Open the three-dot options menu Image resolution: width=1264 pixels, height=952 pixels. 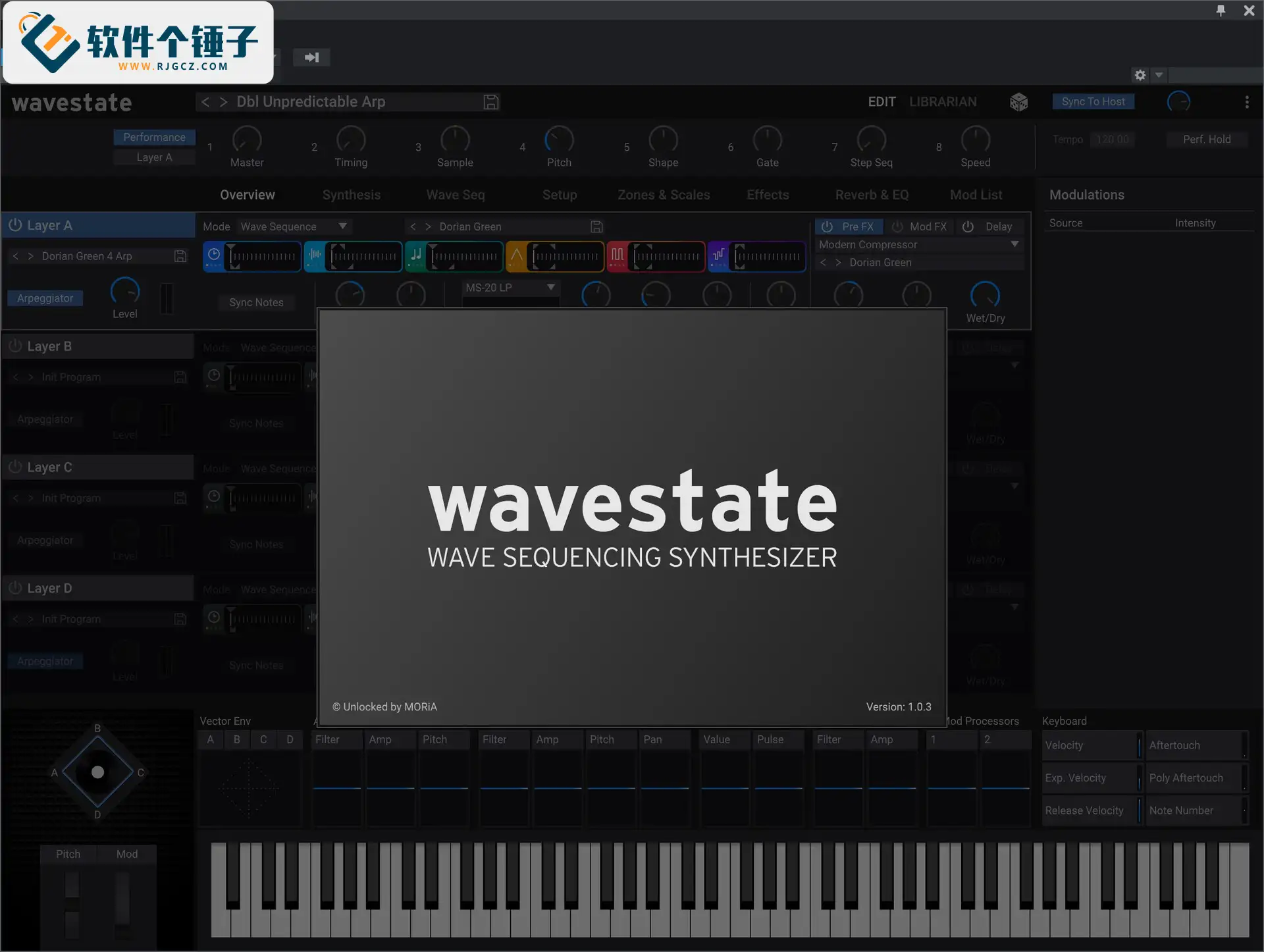point(1246,102)
